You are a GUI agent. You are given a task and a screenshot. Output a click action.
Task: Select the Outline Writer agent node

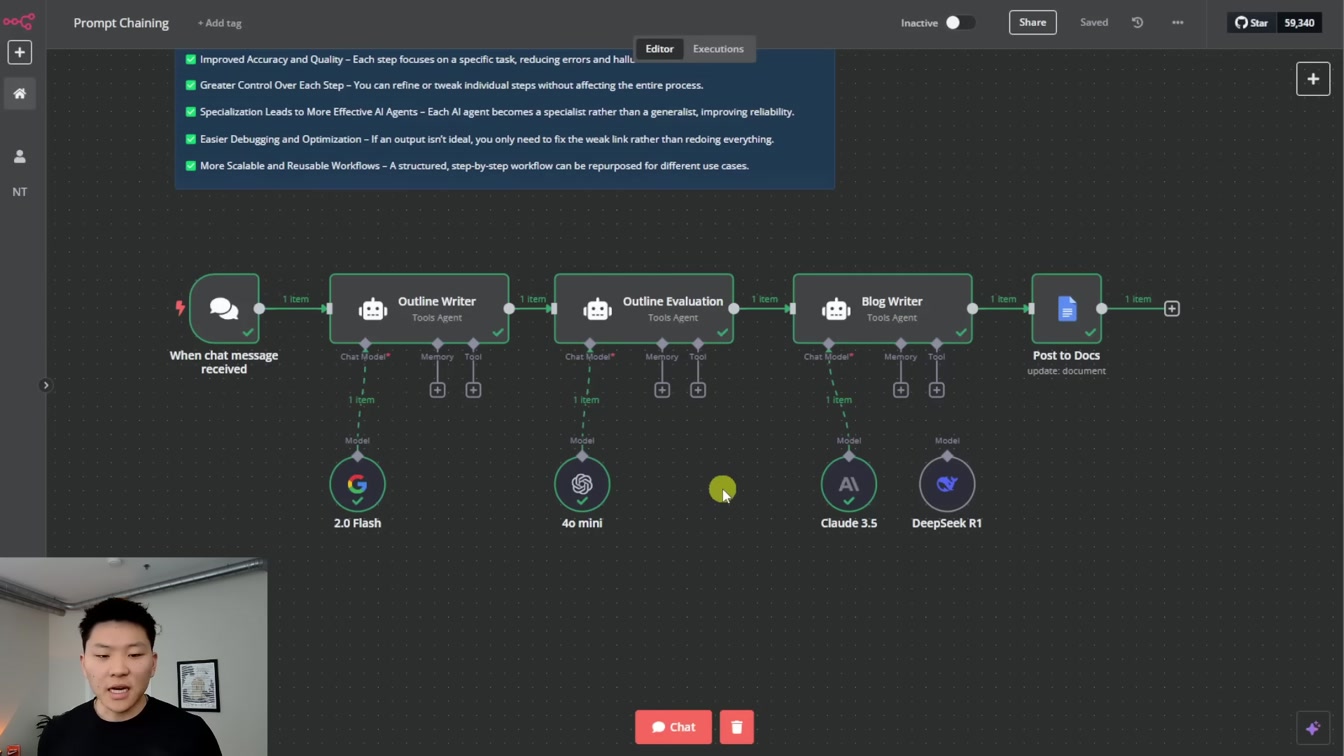(419, 308)
